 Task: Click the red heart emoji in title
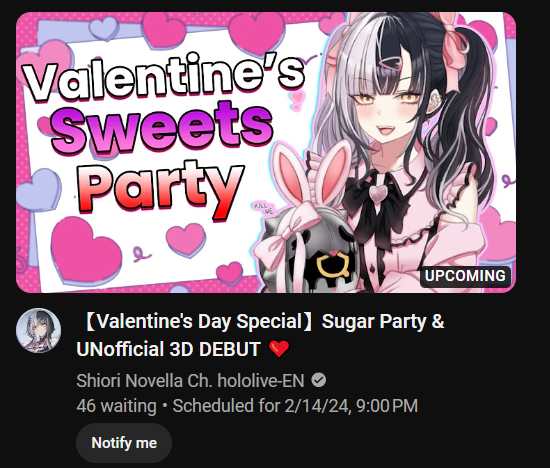pyautogui.click(x=279, y=349)
